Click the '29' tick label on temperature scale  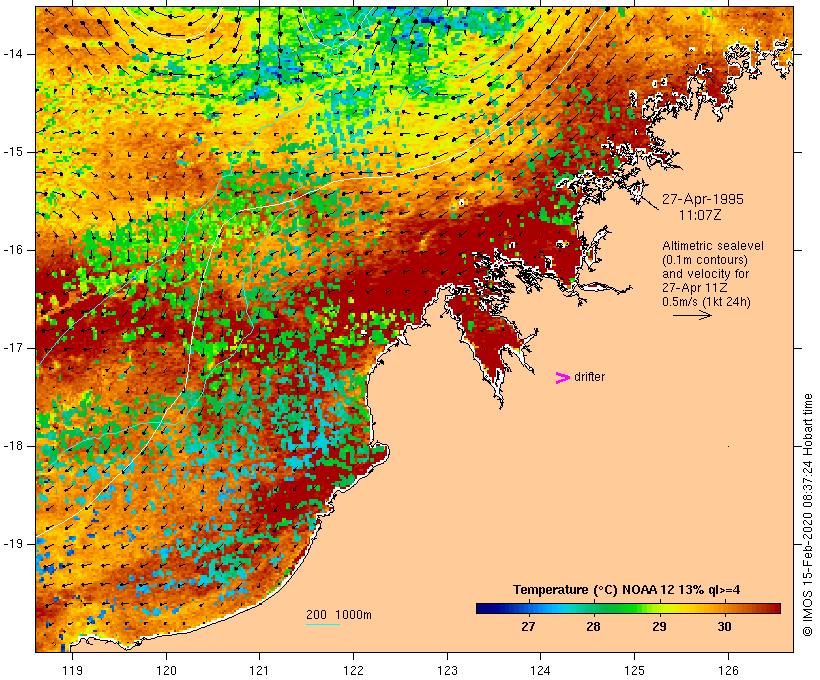click(x=659, y=626)
